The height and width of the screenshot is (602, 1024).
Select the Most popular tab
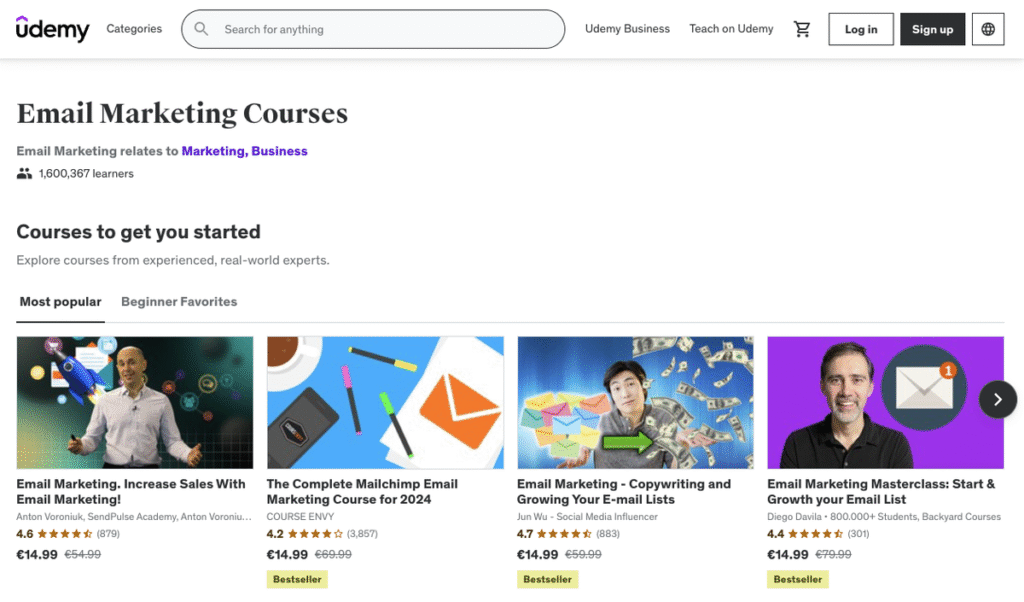(x=60, y=302)
